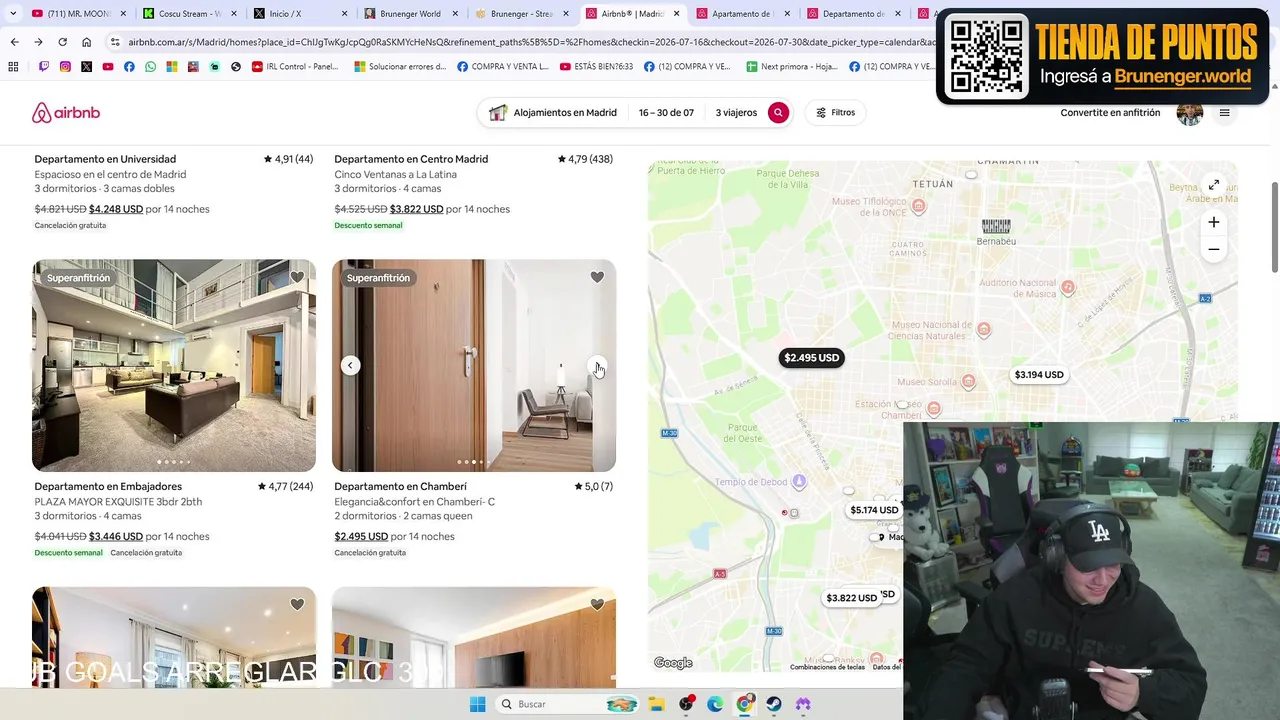Image resolution: width=1280 pixels, height=720 pixels.
Task: Open ESTÁS BIEN?6:33 bookmark
Action: pyautogui.click(x=597, y=67)
